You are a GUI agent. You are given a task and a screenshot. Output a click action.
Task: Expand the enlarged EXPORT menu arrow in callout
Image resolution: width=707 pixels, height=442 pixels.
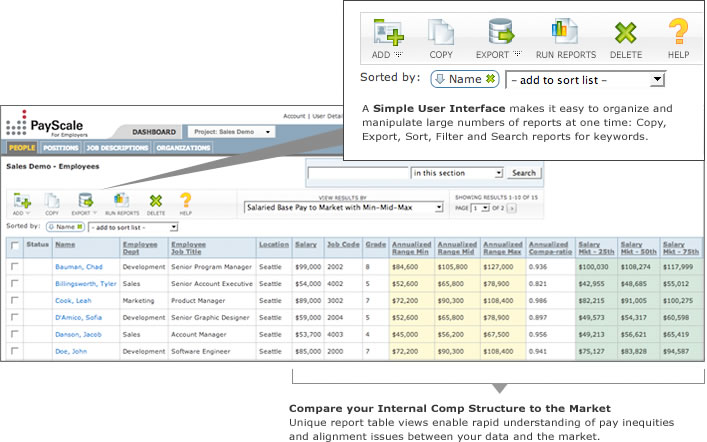[517, 54]
